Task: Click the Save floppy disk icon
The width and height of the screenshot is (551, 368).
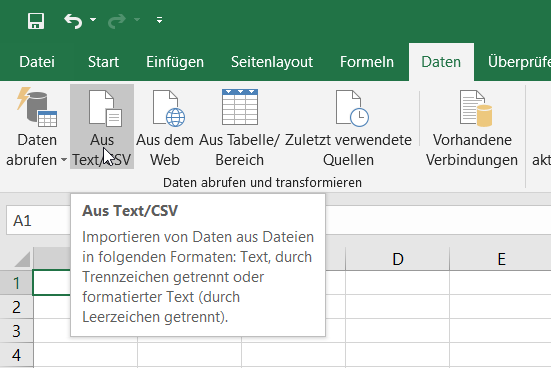Action: tap(36, 21)
